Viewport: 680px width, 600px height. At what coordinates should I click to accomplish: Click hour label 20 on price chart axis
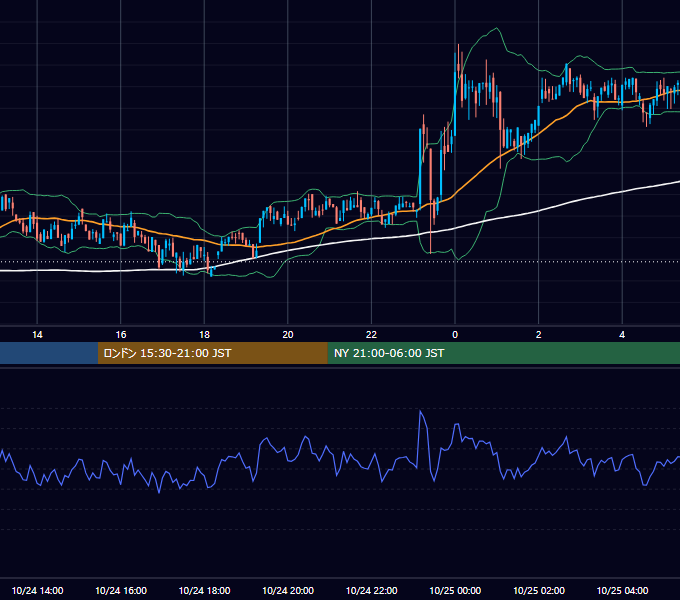(288, 335)
